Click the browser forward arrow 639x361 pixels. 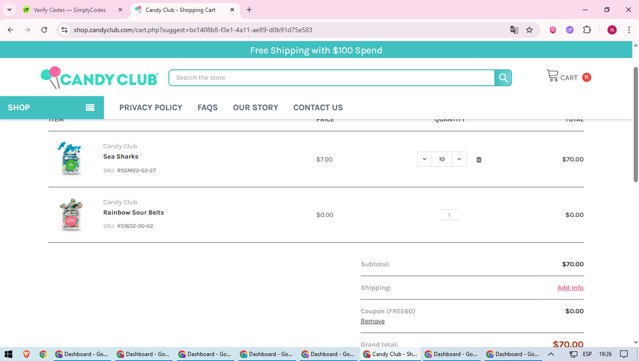pos(27,30)
